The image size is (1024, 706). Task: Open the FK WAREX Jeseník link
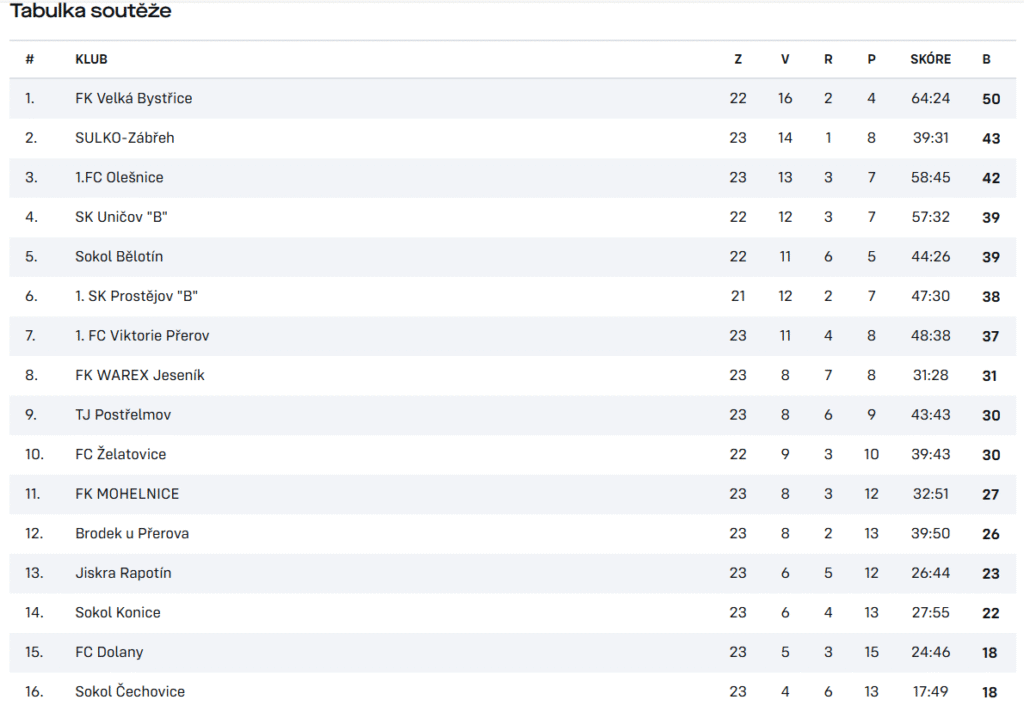(140, 376)
